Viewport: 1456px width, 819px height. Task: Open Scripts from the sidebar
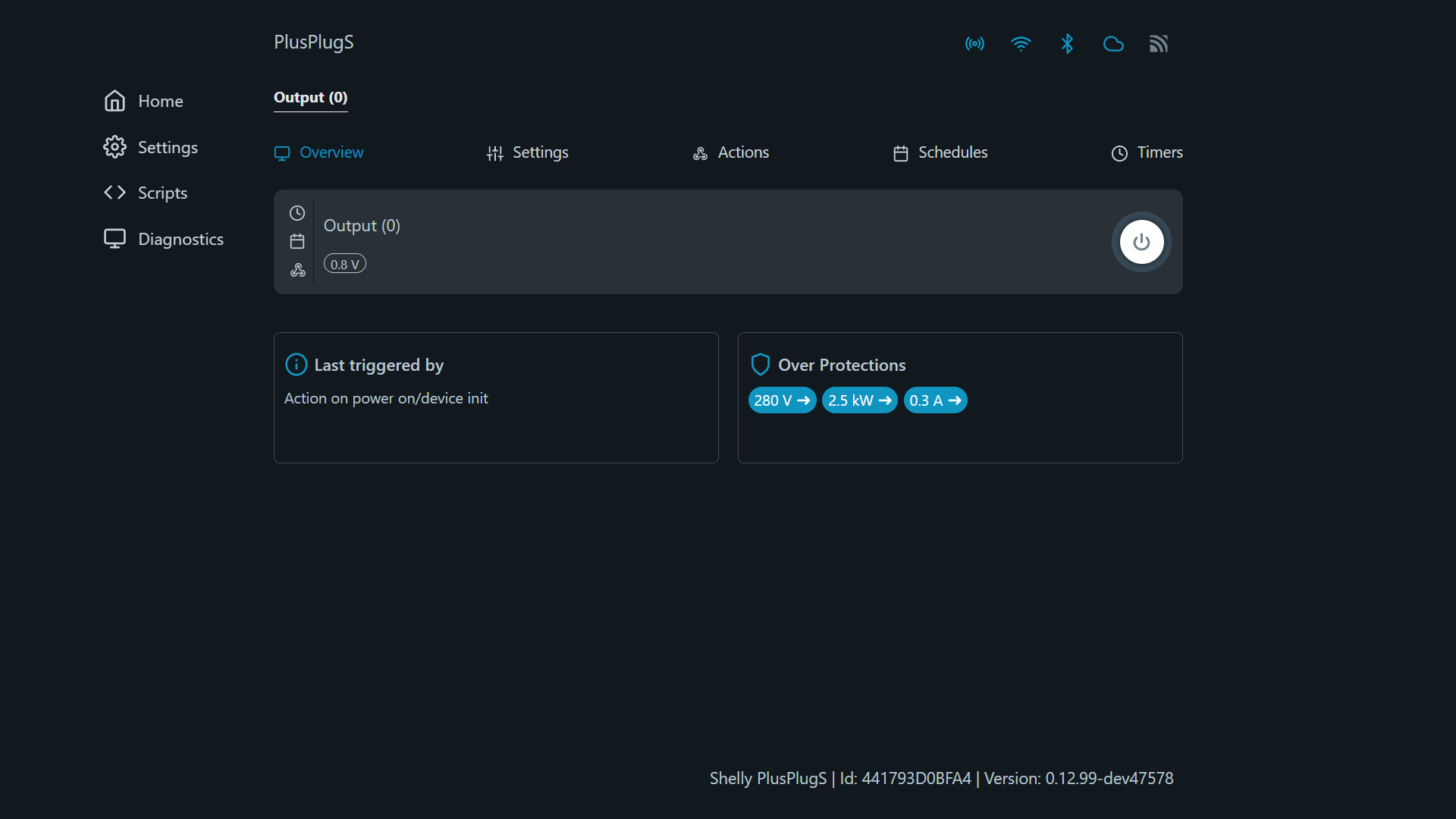162,193
